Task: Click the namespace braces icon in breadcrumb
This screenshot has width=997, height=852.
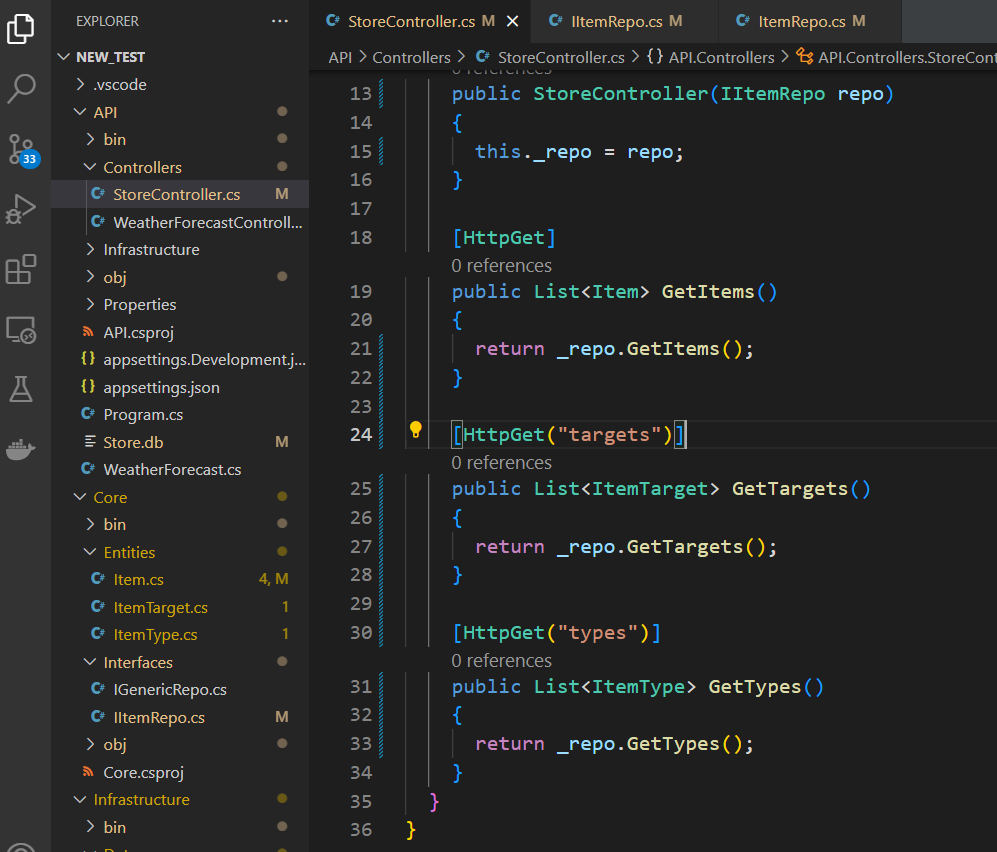Action: tap(655, 57)
